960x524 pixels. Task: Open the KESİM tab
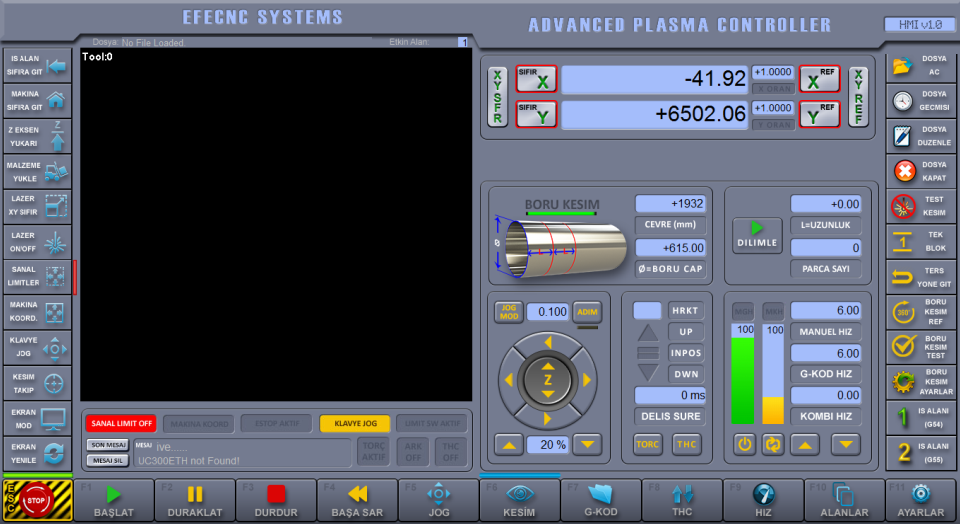pyautogui.click(x=519, y=501)
